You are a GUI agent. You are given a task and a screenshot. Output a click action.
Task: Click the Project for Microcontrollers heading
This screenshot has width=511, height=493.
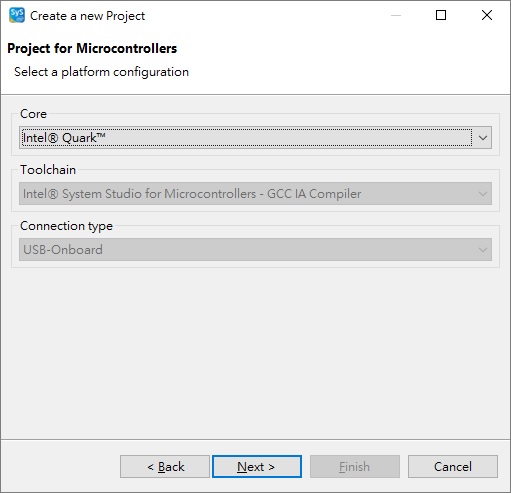tap(92, 48)
